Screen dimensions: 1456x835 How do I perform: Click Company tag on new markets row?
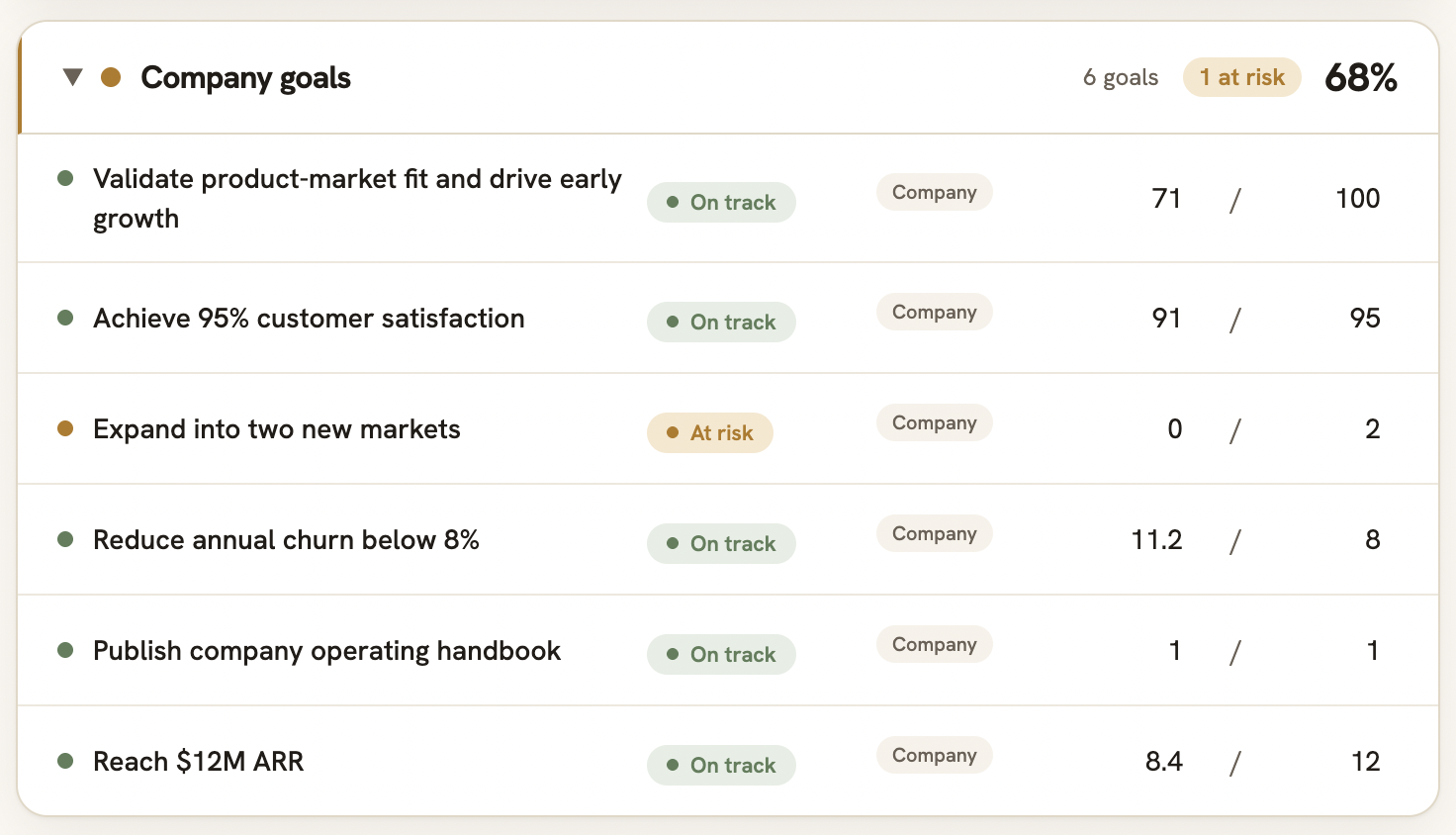coord(934,422)
